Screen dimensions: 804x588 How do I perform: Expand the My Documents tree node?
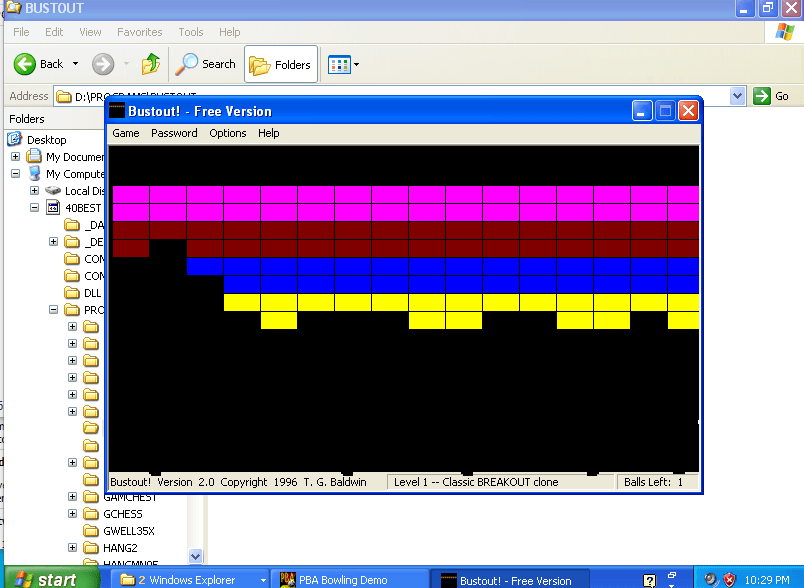[x=16, y=157]
